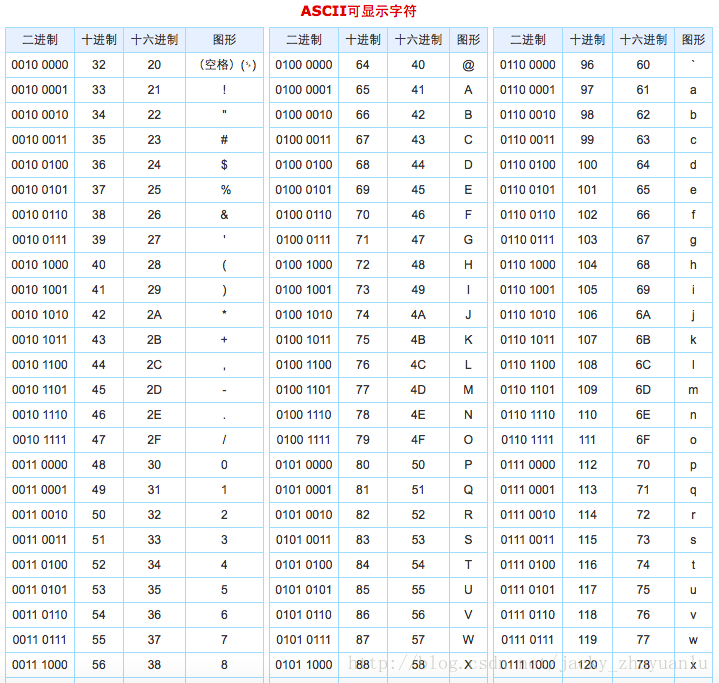
Task: Click the 'D' character cell
Action: pos(468,165)
